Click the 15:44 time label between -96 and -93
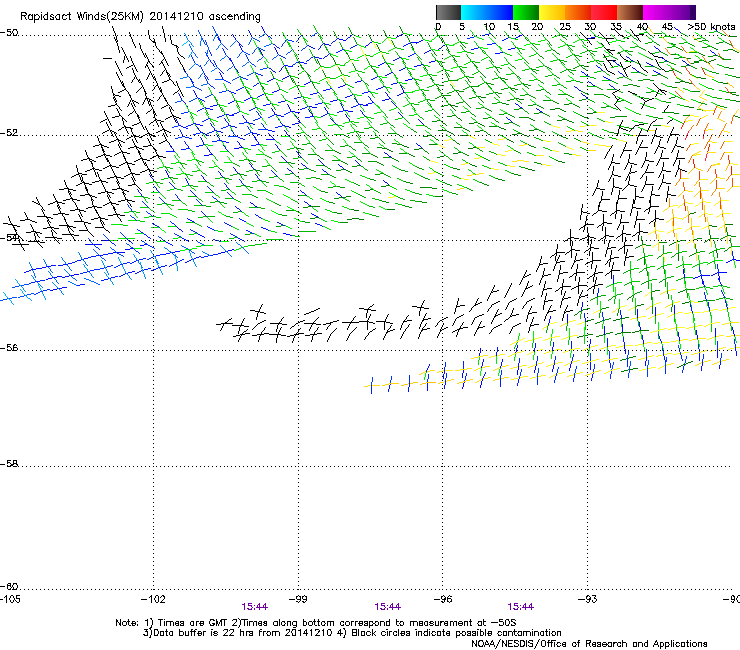Image resolution: width=740 pixels, height=650 pixels. point(521,607)
